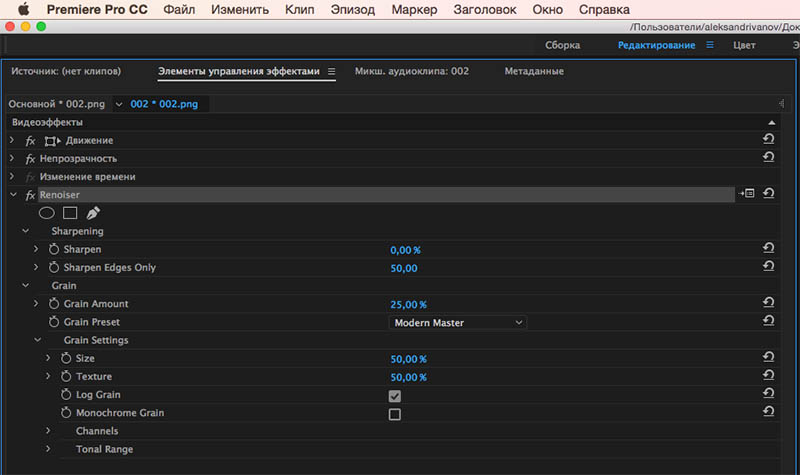This screenshot has height=475, width=800.
Task: Open the Микш. аудиоклипа: 002 tab
Action: (412, 71)
